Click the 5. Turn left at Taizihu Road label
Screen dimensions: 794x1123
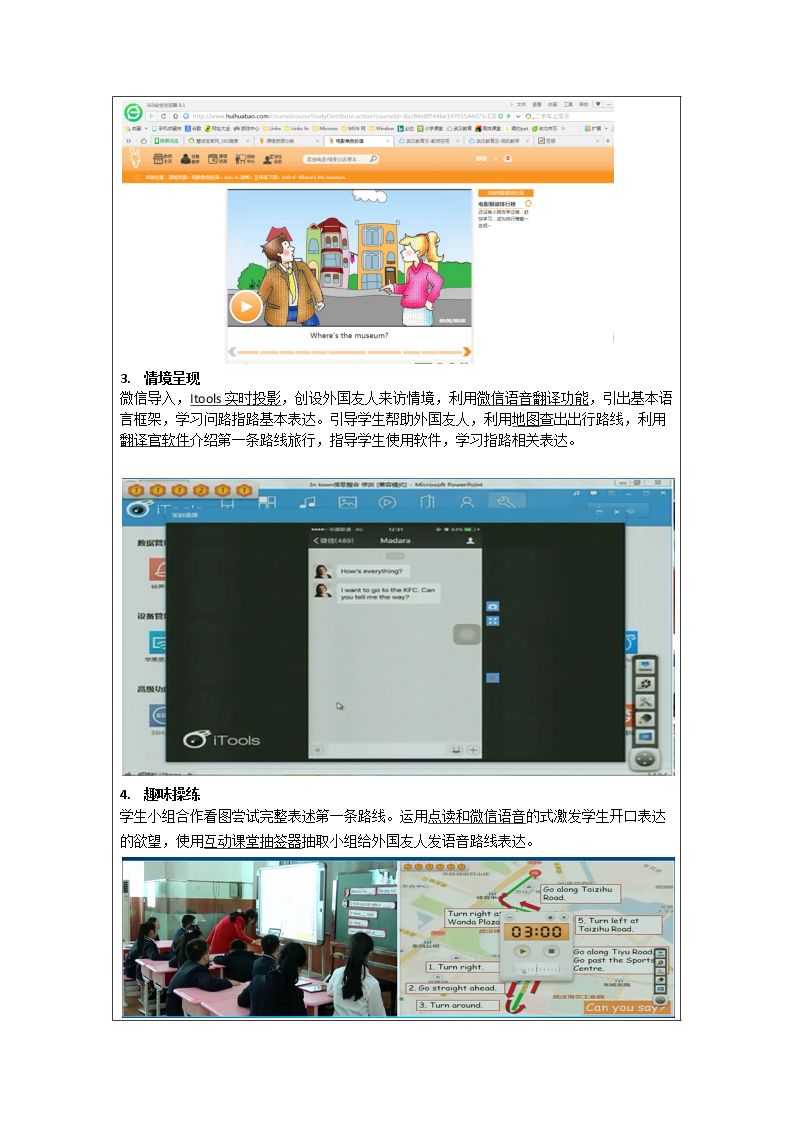click(x=618, y=925)
